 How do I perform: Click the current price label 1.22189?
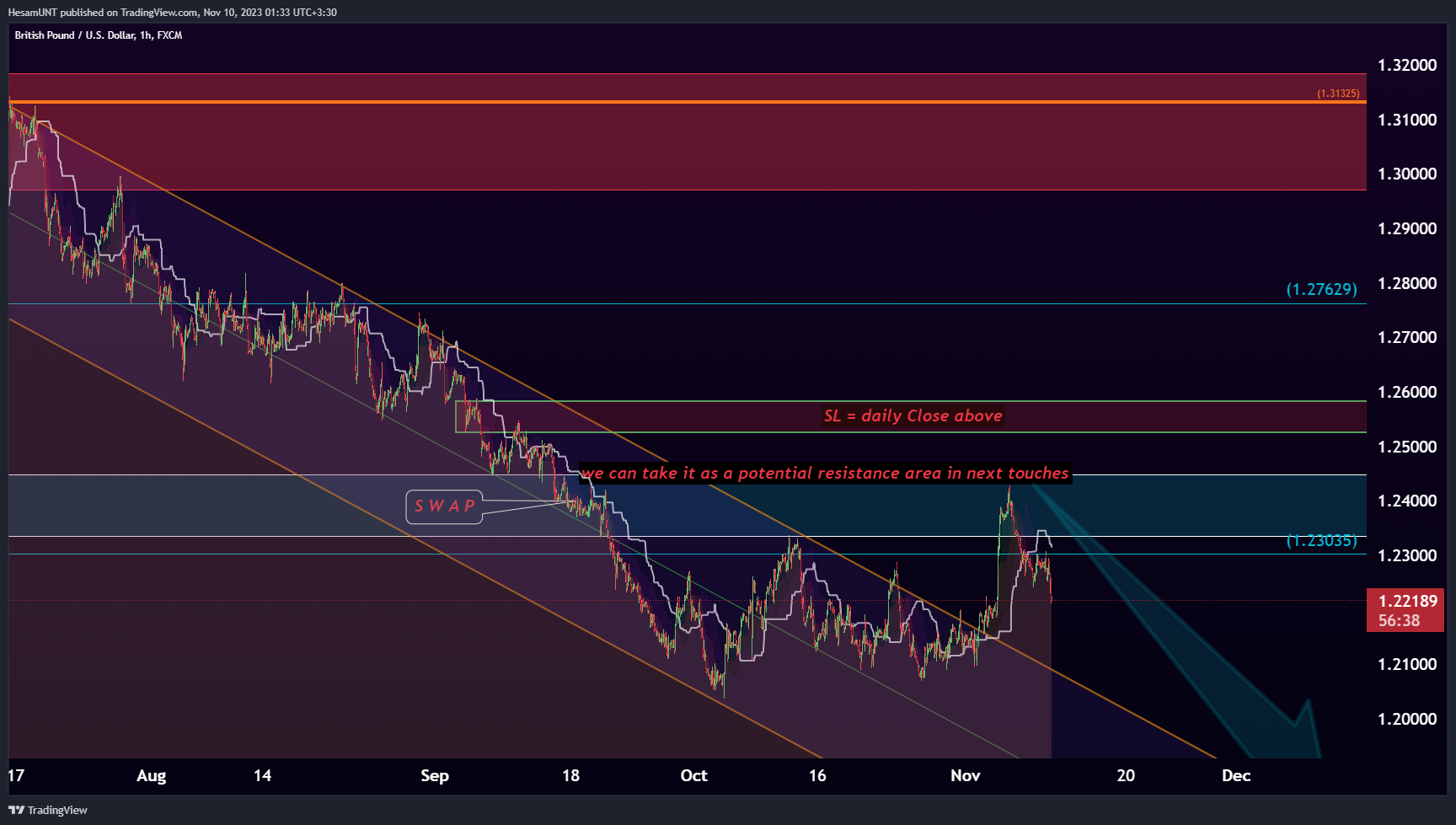pos(1405,610)
